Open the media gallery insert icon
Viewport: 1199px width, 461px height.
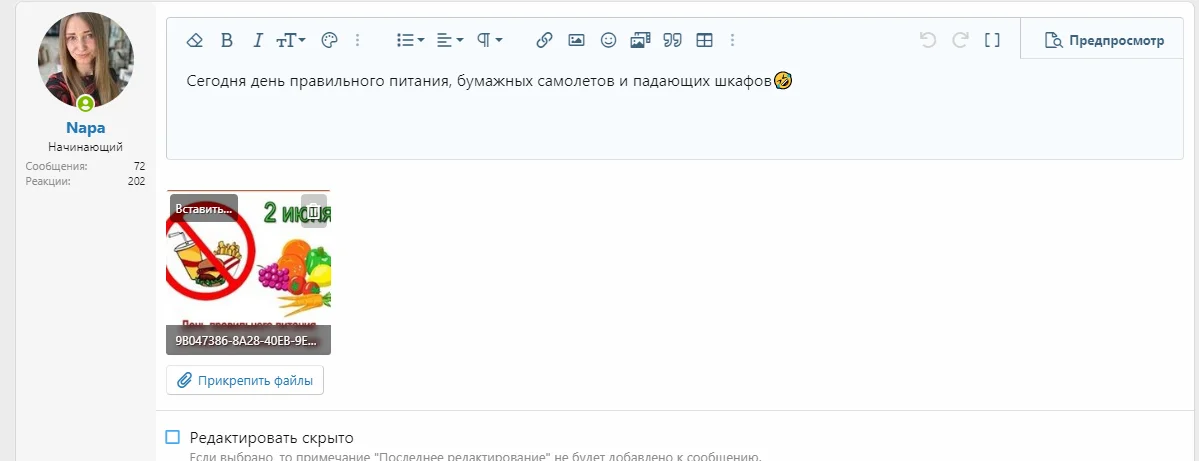click(640, 41)
